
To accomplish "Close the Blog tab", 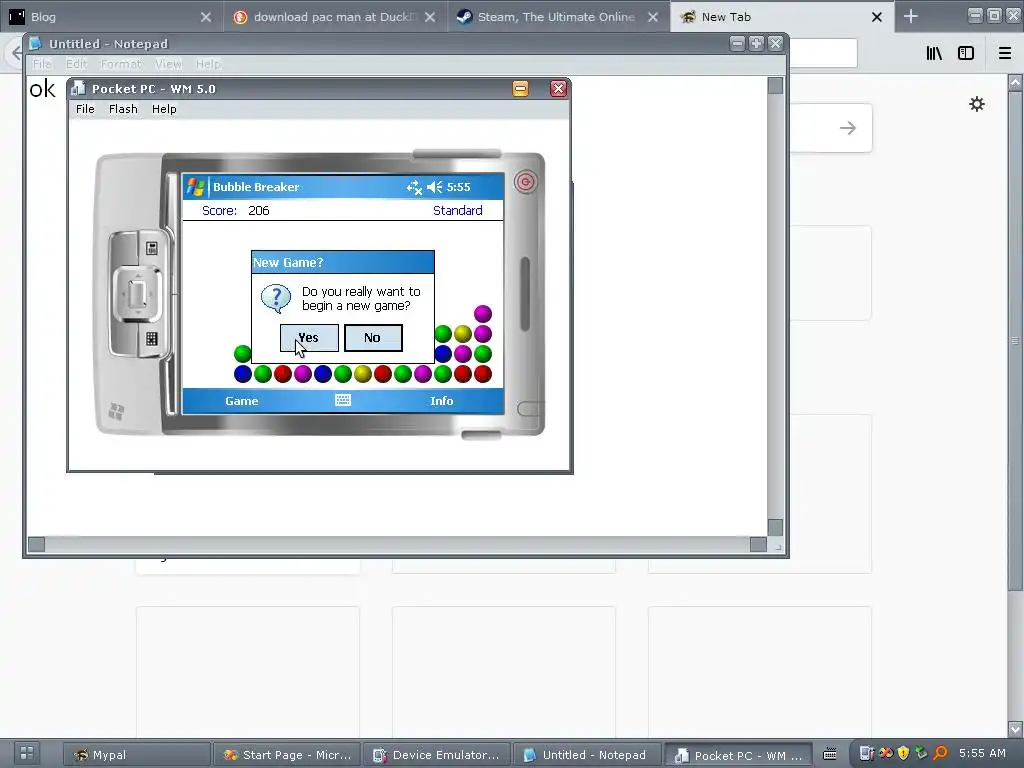I will coord(206,17).
